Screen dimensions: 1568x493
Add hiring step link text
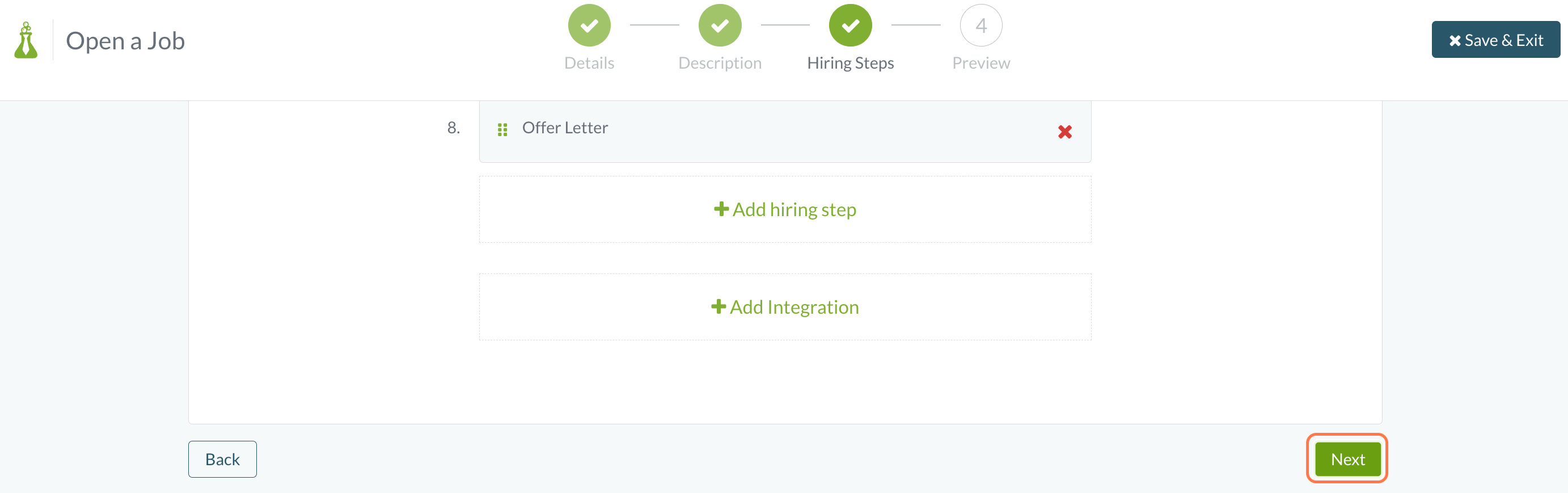794,209
